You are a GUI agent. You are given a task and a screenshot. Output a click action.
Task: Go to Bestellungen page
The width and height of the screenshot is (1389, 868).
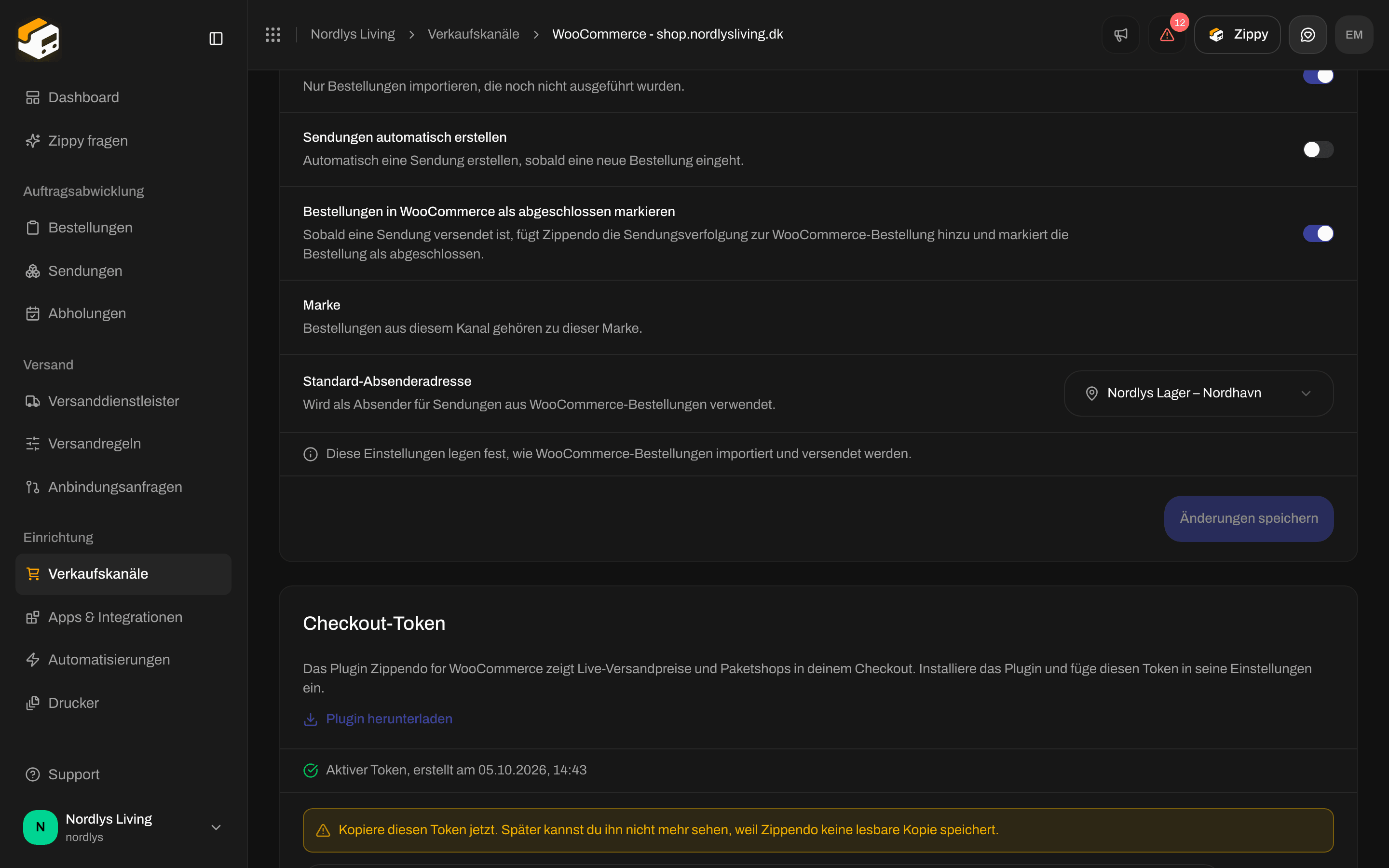(x=123, y=228)
